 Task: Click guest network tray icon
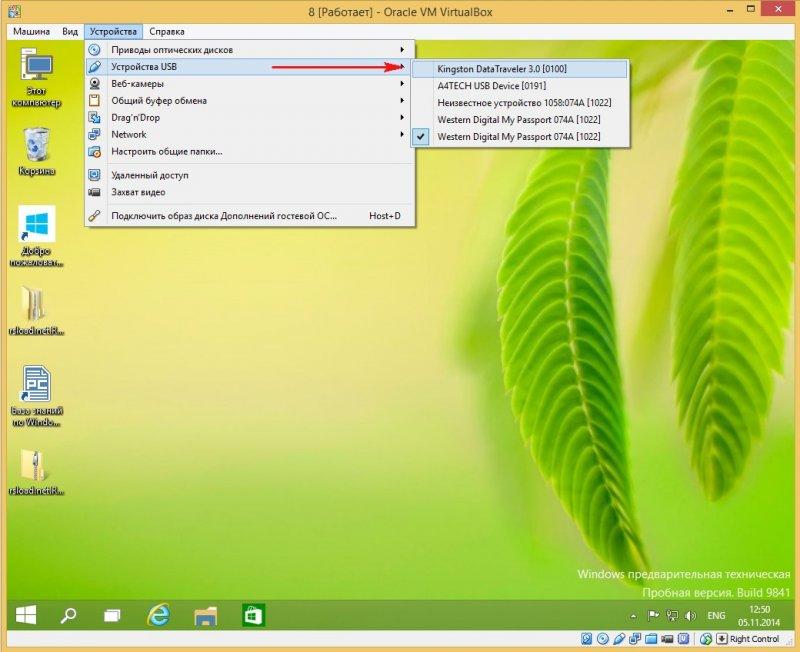point(672,616)
